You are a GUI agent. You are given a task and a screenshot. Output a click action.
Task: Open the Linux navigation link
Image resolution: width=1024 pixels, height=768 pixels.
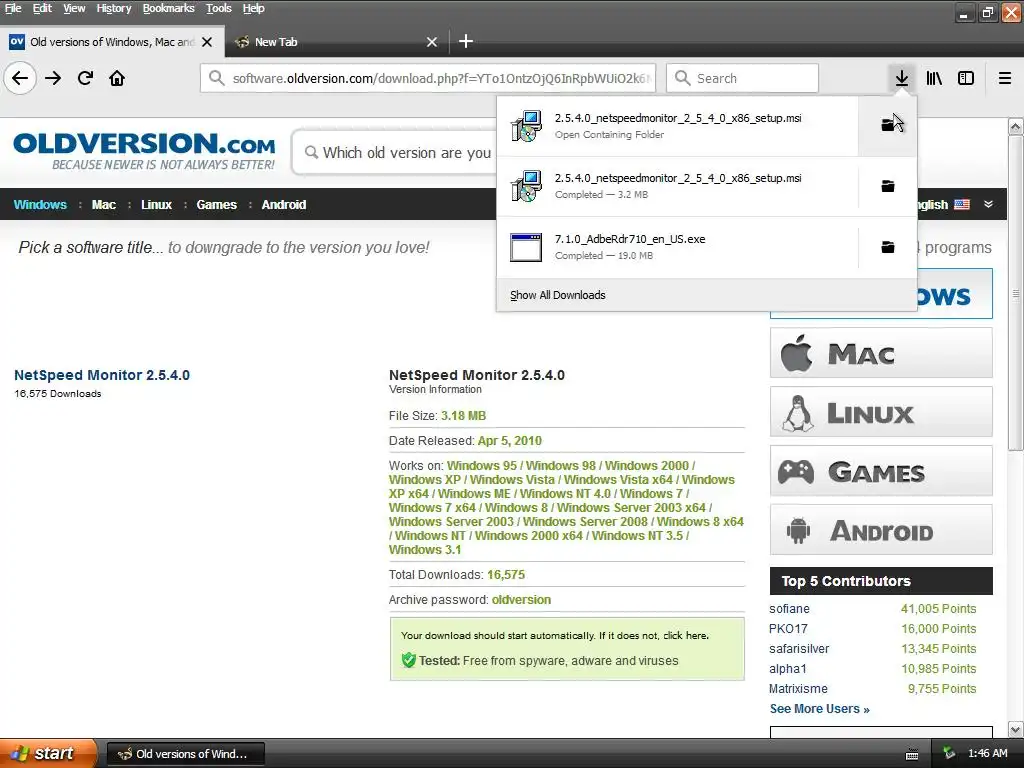[156, 204]
